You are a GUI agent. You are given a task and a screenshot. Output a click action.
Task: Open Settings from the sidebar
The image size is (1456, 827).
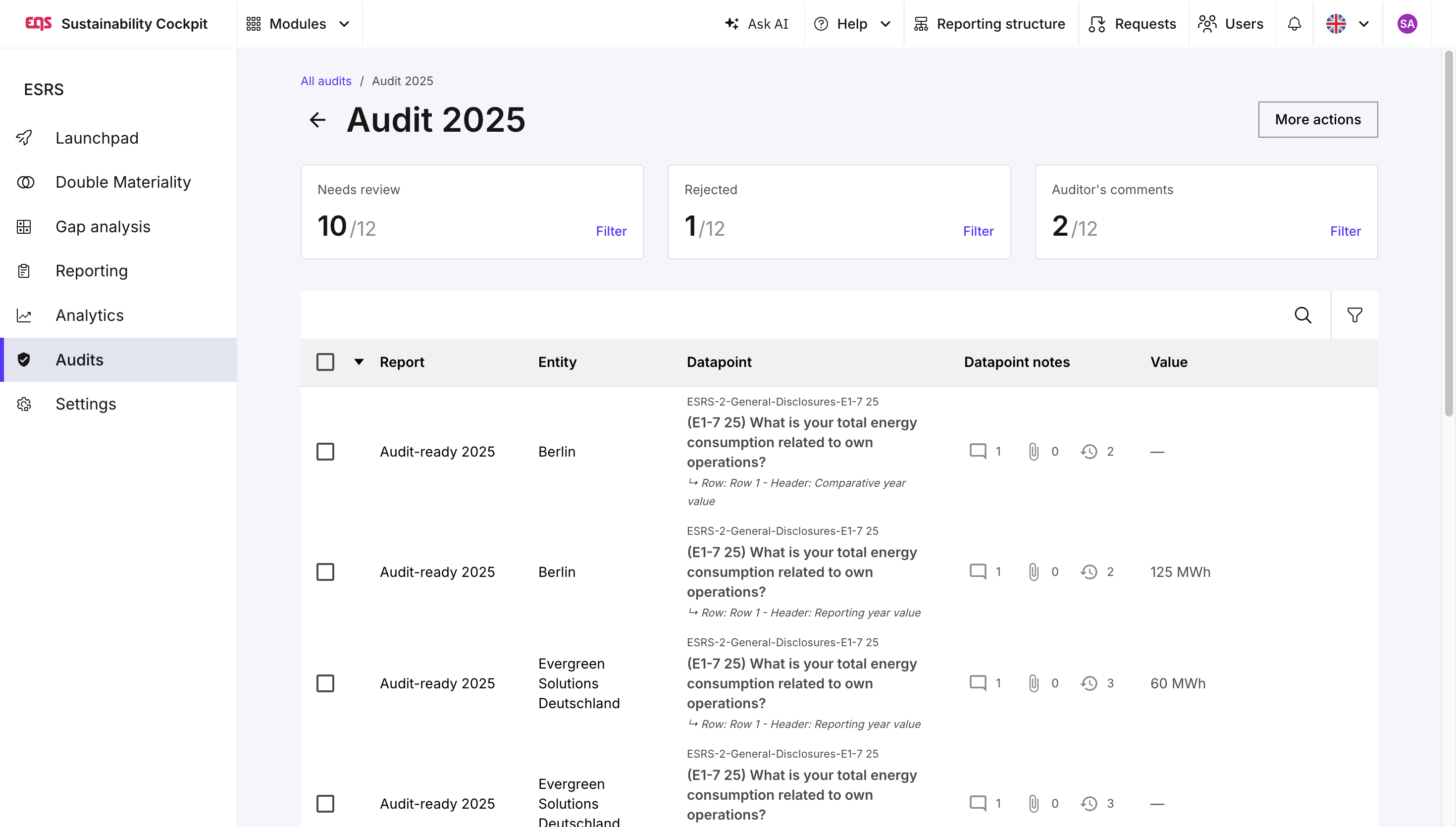pos(119,404)
